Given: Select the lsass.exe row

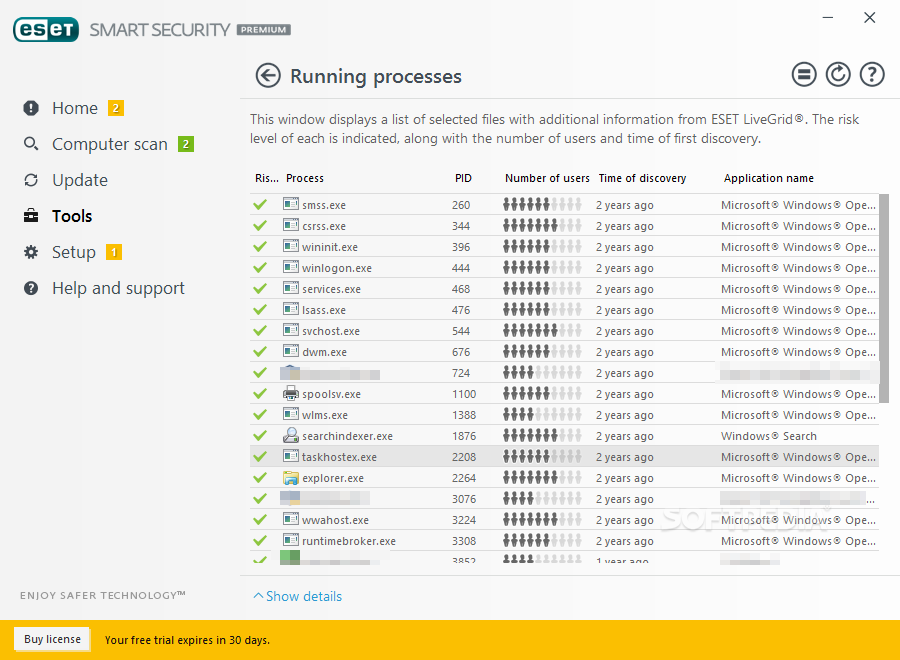Looking at the screenshot, I should [x=564, y=310].
